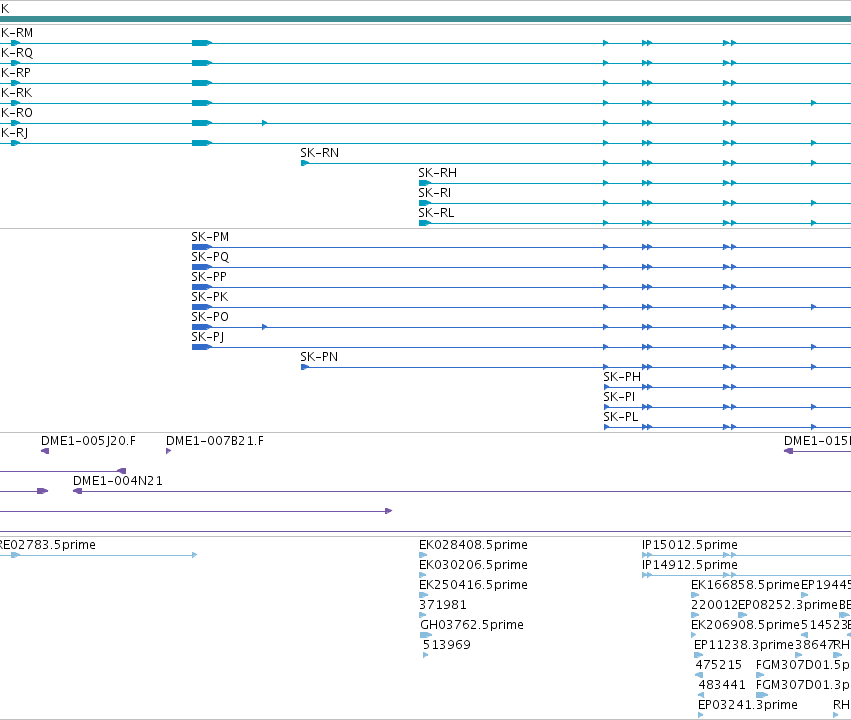Select DME1-004N21 clone label
The image size is (851, 720).
[x=118, y=481]
